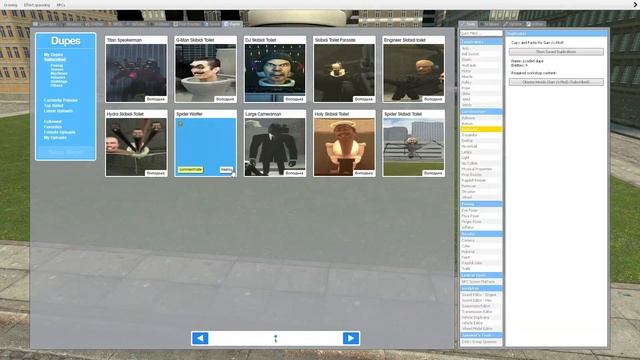Select the Thruster tool
This screenshot has height=360, width=640.
[x=481, y=191]
